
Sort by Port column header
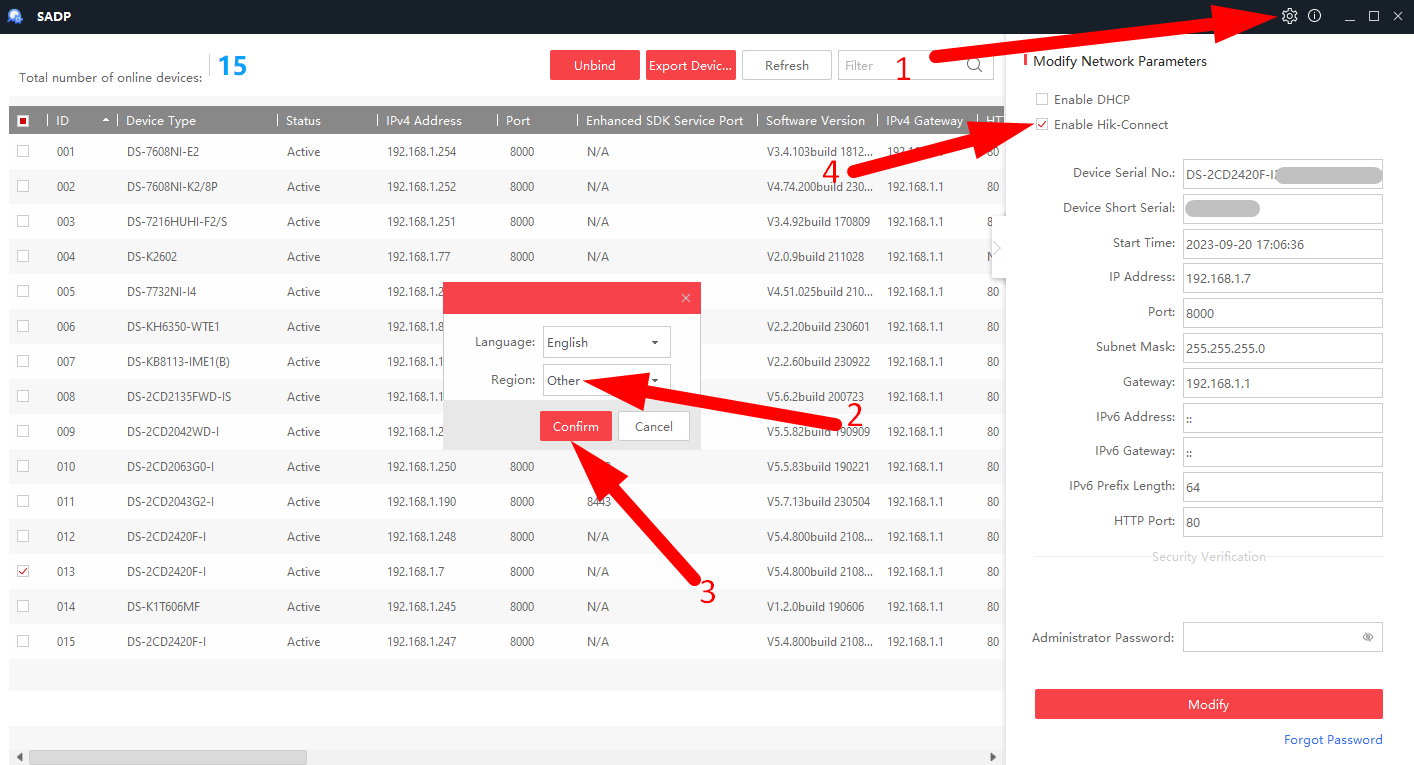tap(535, 121)
